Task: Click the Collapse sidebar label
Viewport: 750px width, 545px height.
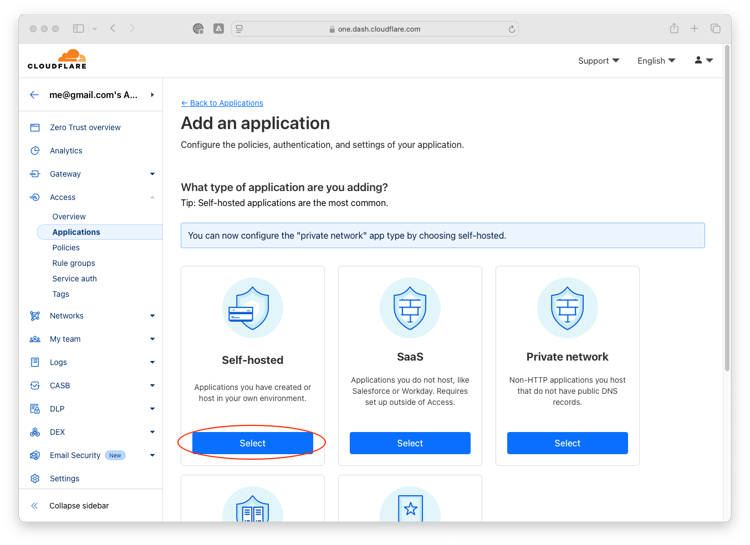Action: click(79, 506)
